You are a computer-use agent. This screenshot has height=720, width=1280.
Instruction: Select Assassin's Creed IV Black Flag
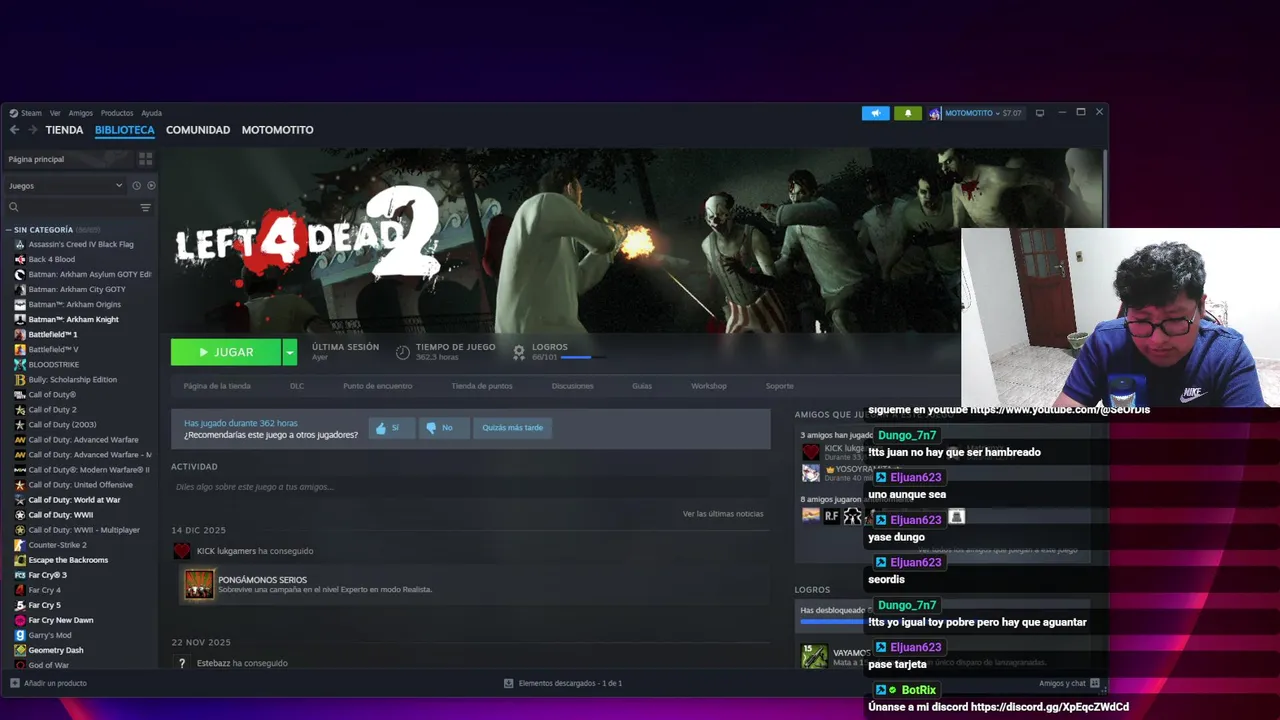click(81, 244)
